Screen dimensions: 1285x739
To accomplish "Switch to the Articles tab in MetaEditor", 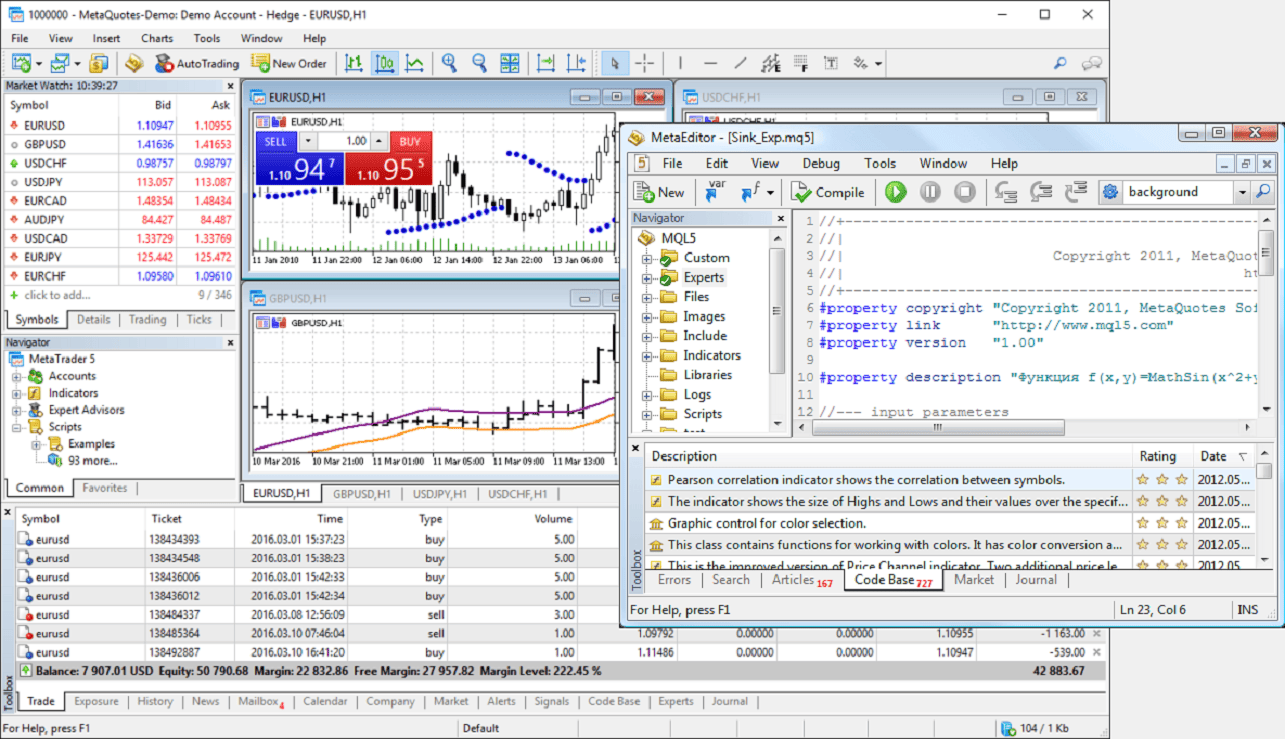I will [802, 581].
